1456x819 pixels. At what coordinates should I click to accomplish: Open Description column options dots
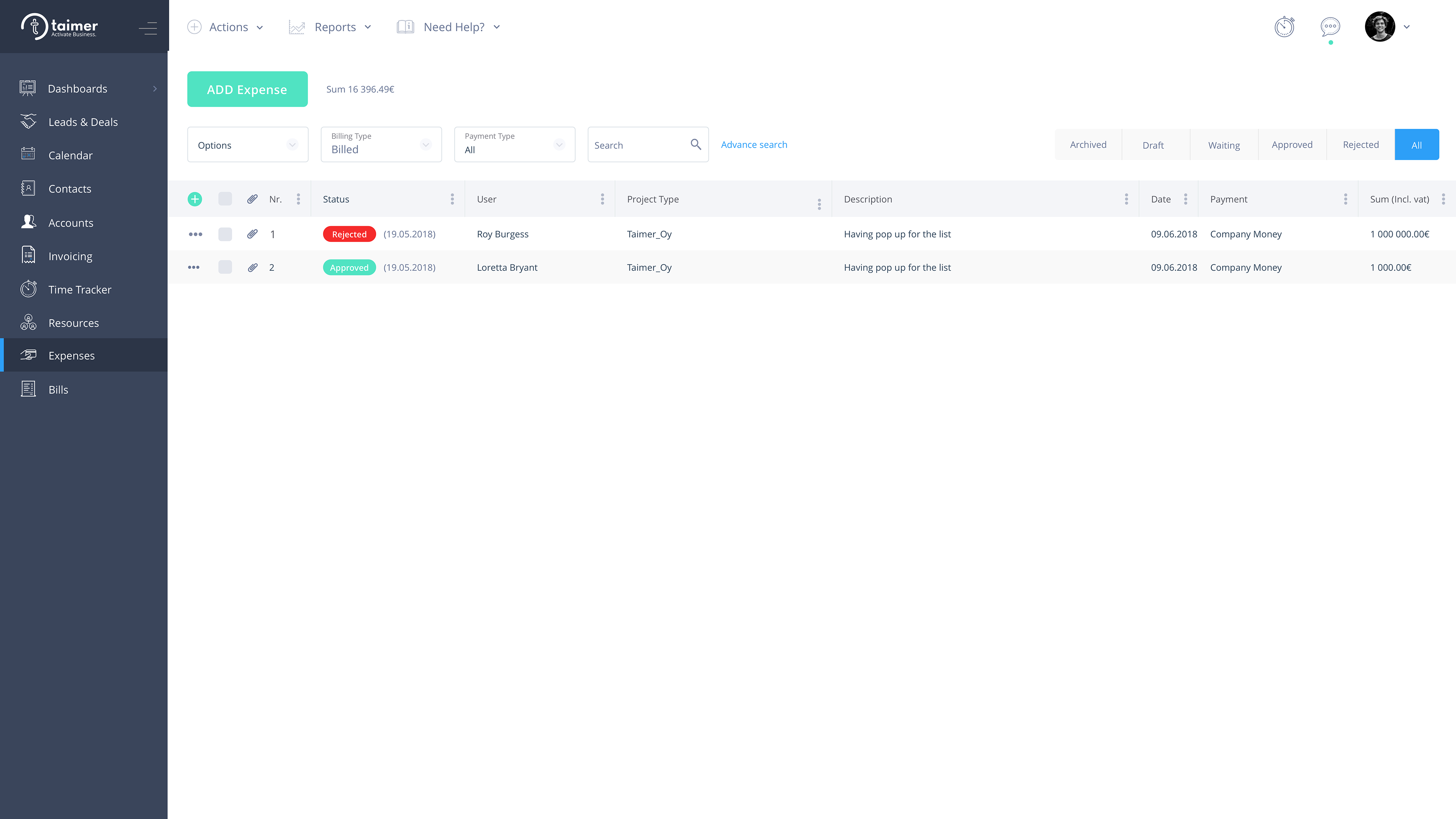1127,199
